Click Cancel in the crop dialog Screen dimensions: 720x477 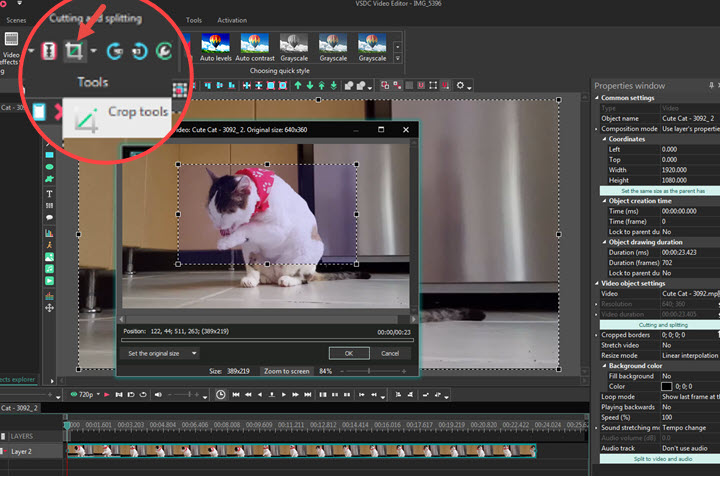[389, 353]
